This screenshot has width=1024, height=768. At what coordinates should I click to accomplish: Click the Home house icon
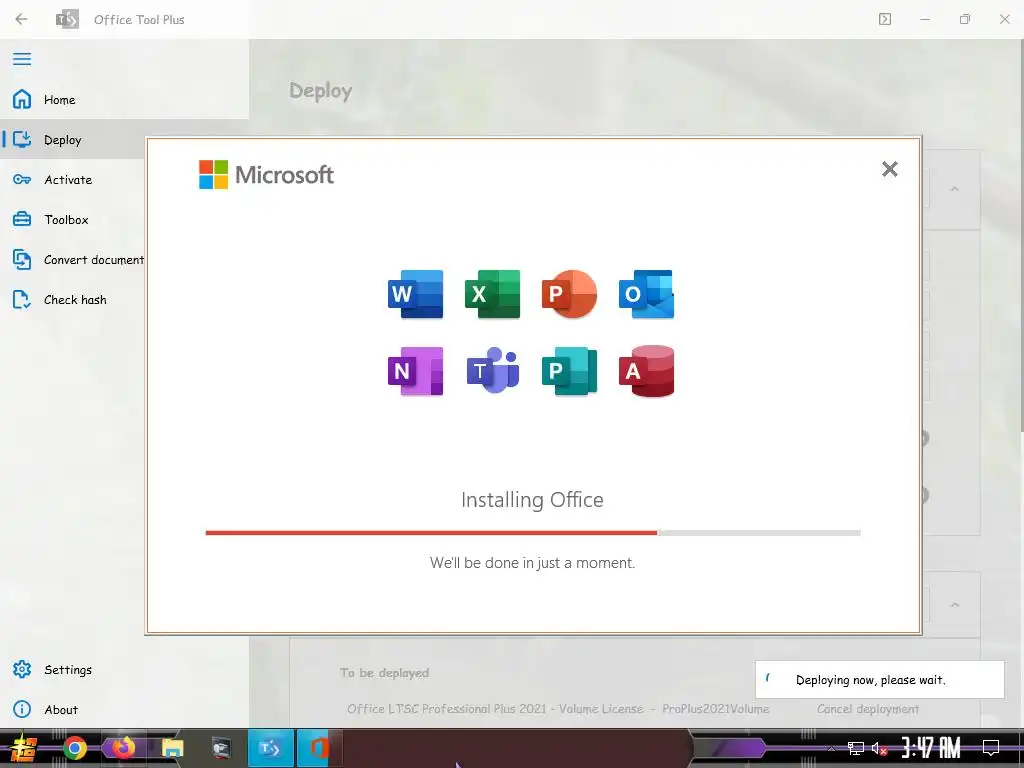22,99
